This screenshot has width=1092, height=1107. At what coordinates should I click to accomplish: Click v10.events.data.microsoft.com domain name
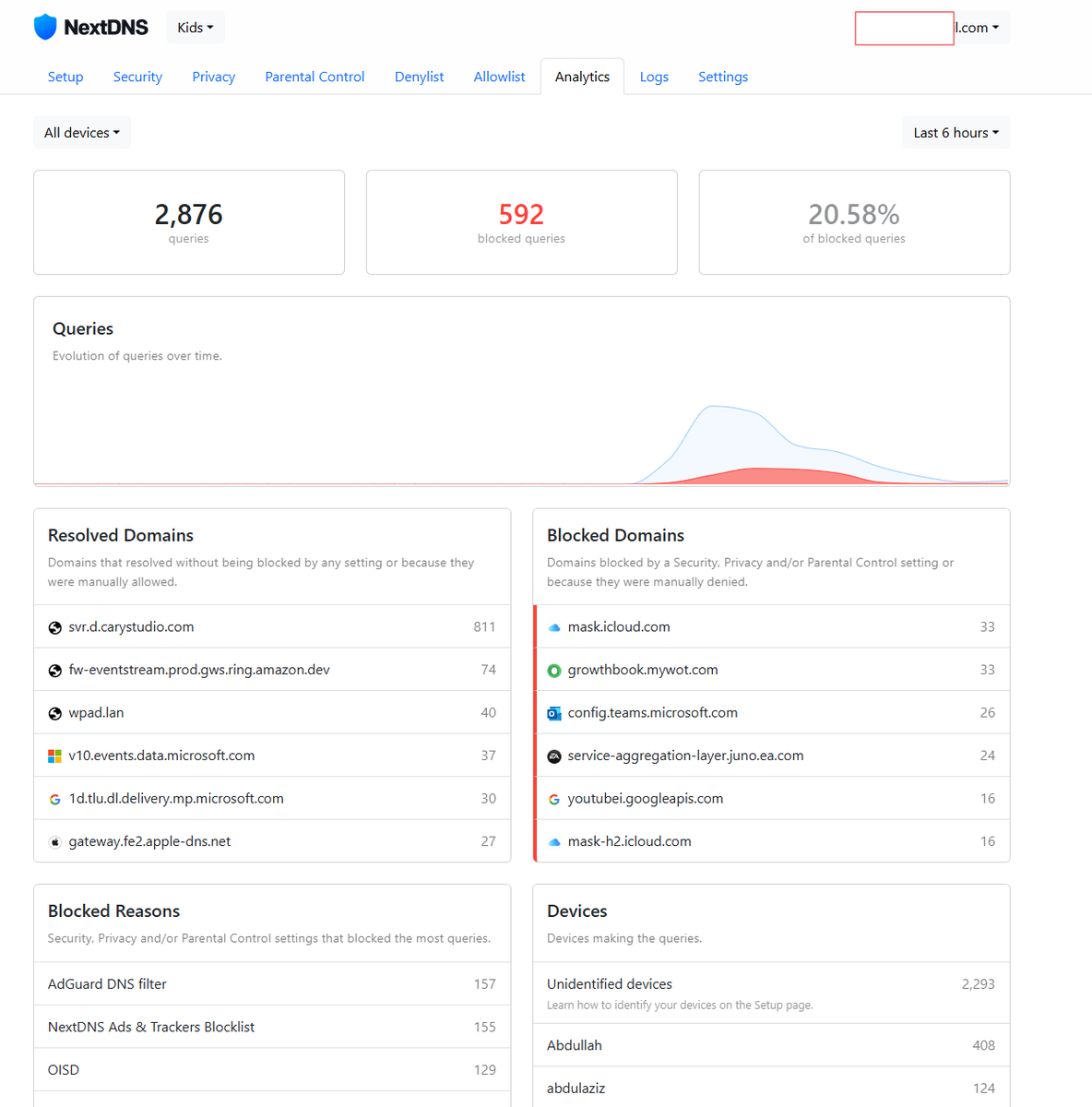(x=161, y=756)
